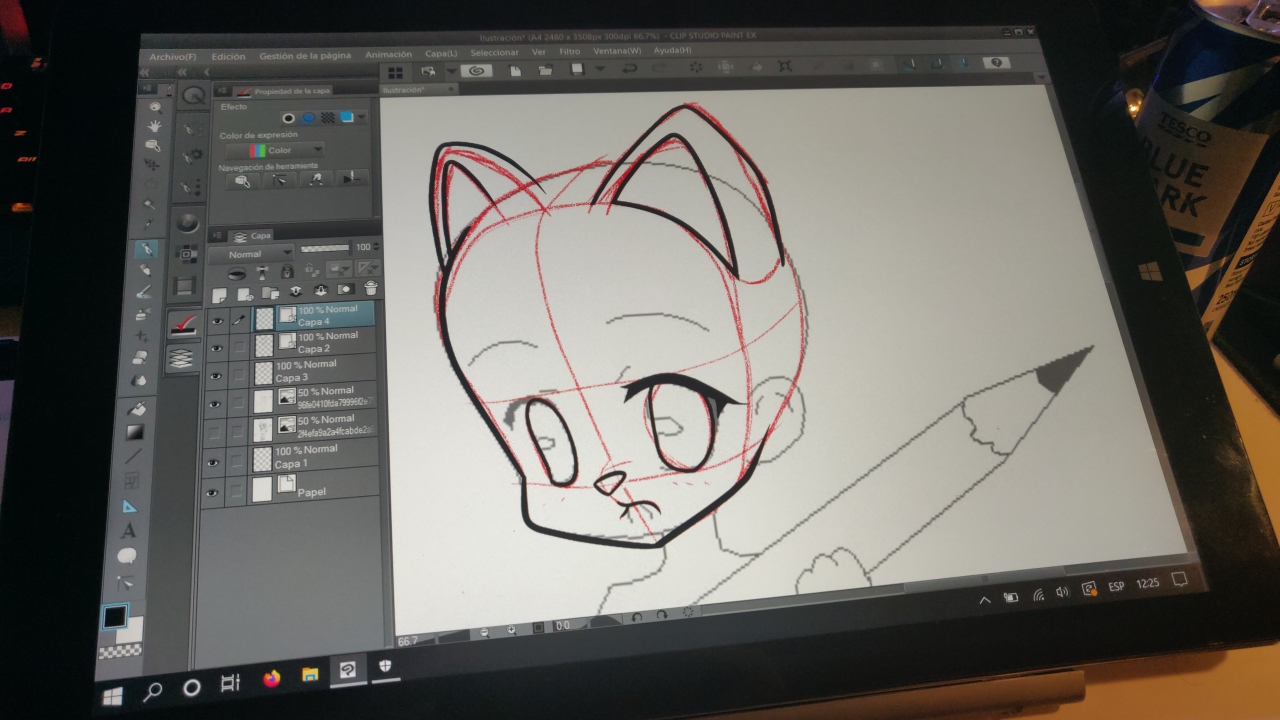Open the Edición menu
This screenshot has width=1280, height=720.
229,56
